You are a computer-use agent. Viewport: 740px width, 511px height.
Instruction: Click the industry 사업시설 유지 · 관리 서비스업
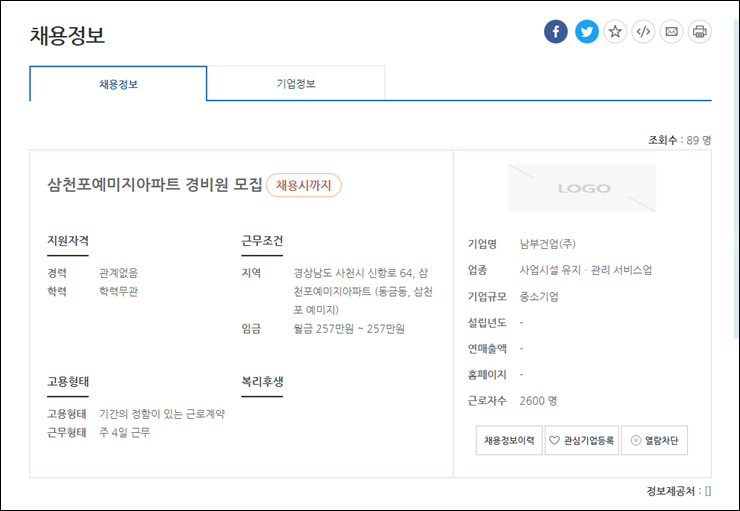click(x=586, y=270)
